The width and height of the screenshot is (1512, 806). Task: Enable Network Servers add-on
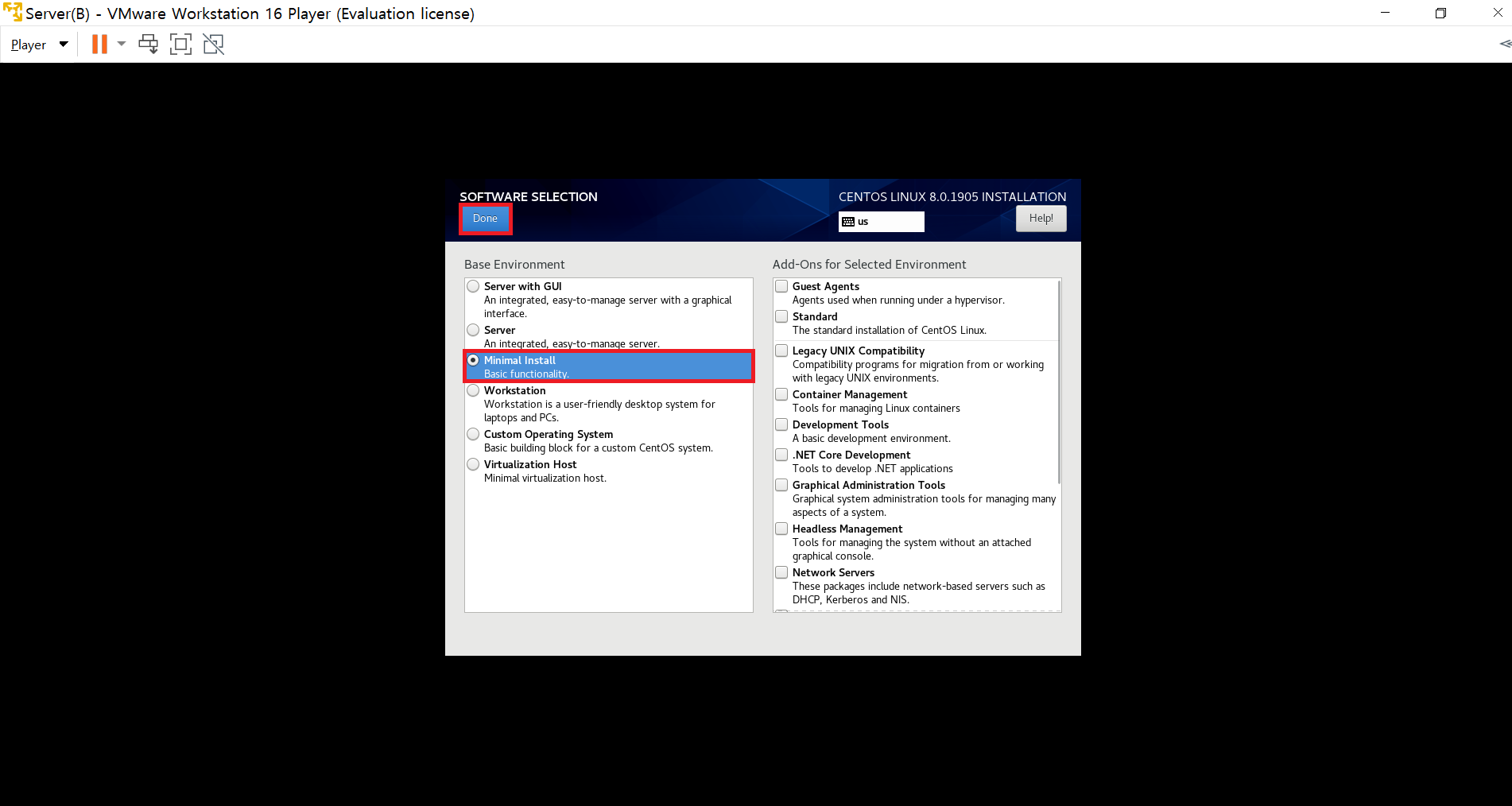point(781,572)
